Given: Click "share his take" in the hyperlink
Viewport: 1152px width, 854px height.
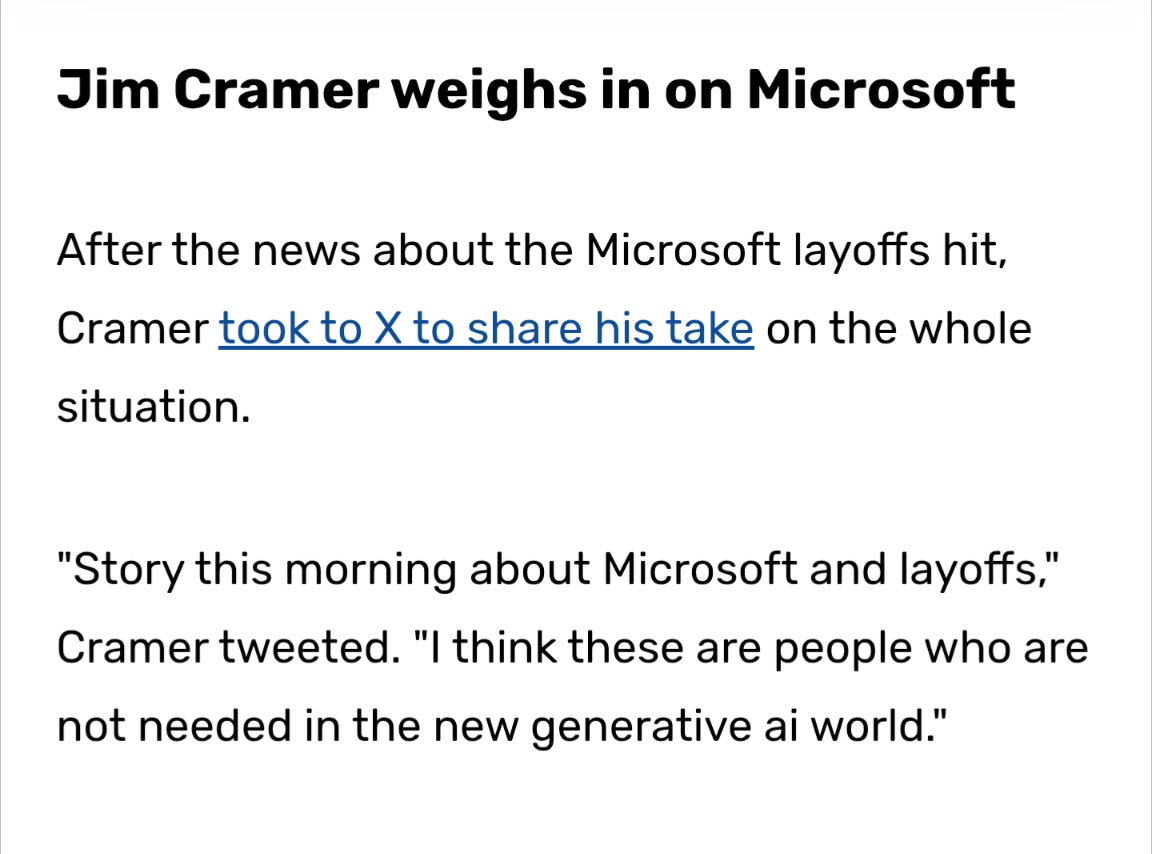Looking at the screenshot, I should point(610,329).
